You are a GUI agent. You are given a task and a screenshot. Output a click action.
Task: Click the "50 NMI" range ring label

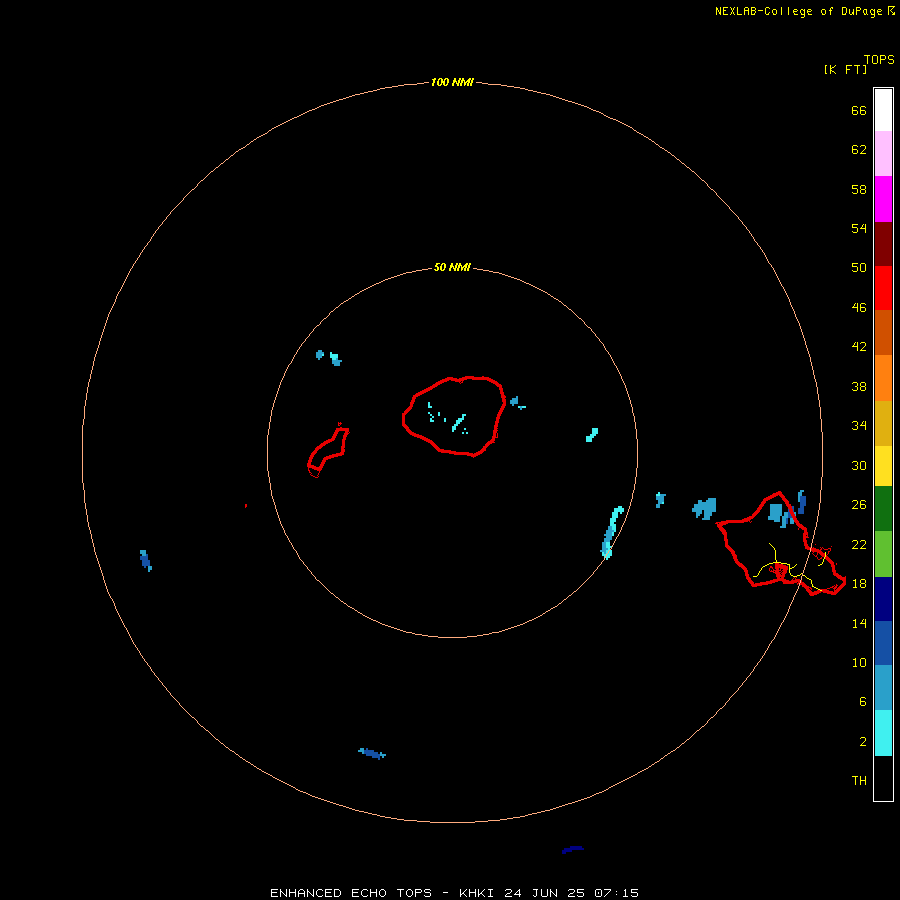452,267
